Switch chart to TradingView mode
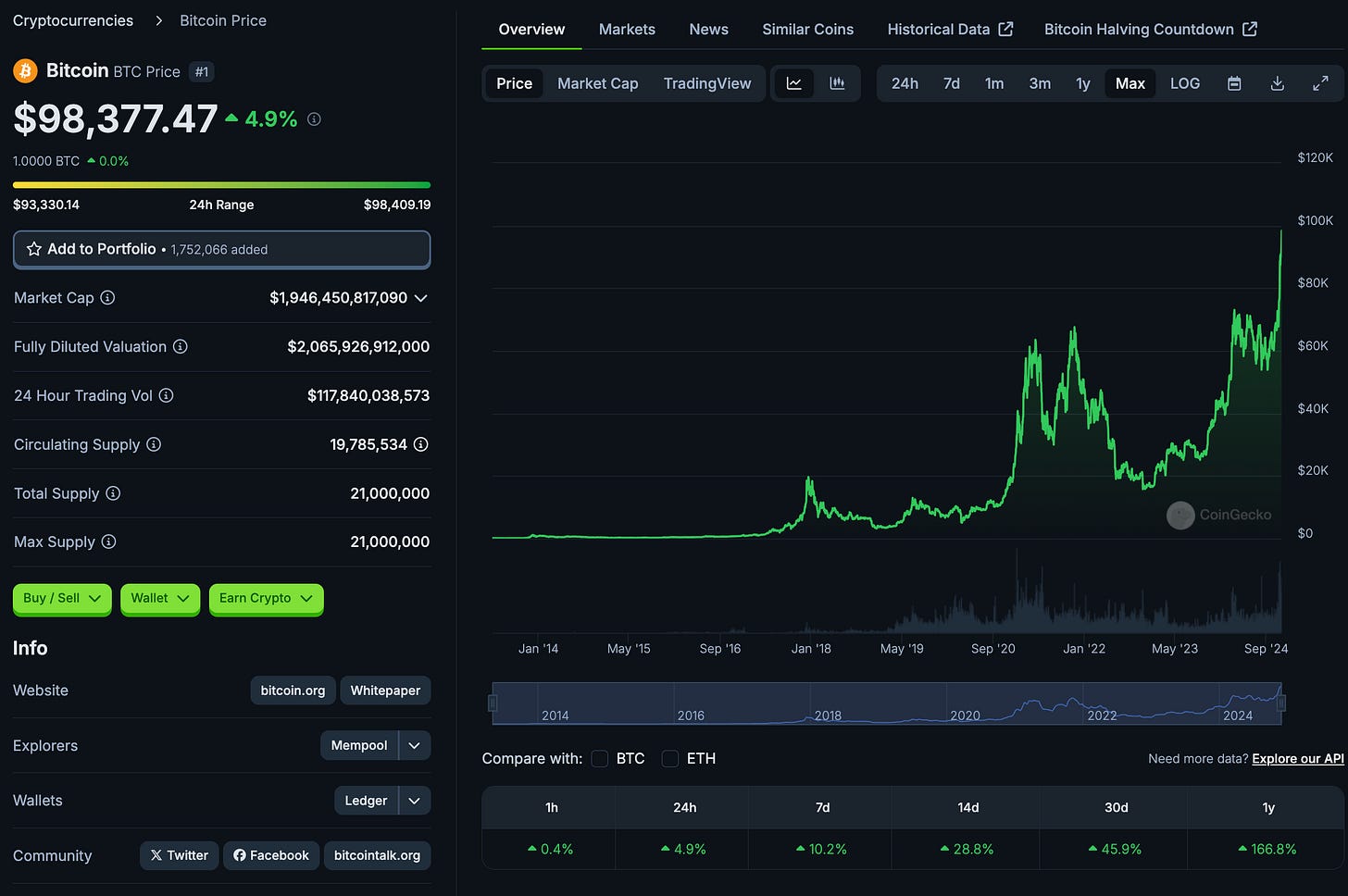The image size is (1348, 896). (707, 83)
